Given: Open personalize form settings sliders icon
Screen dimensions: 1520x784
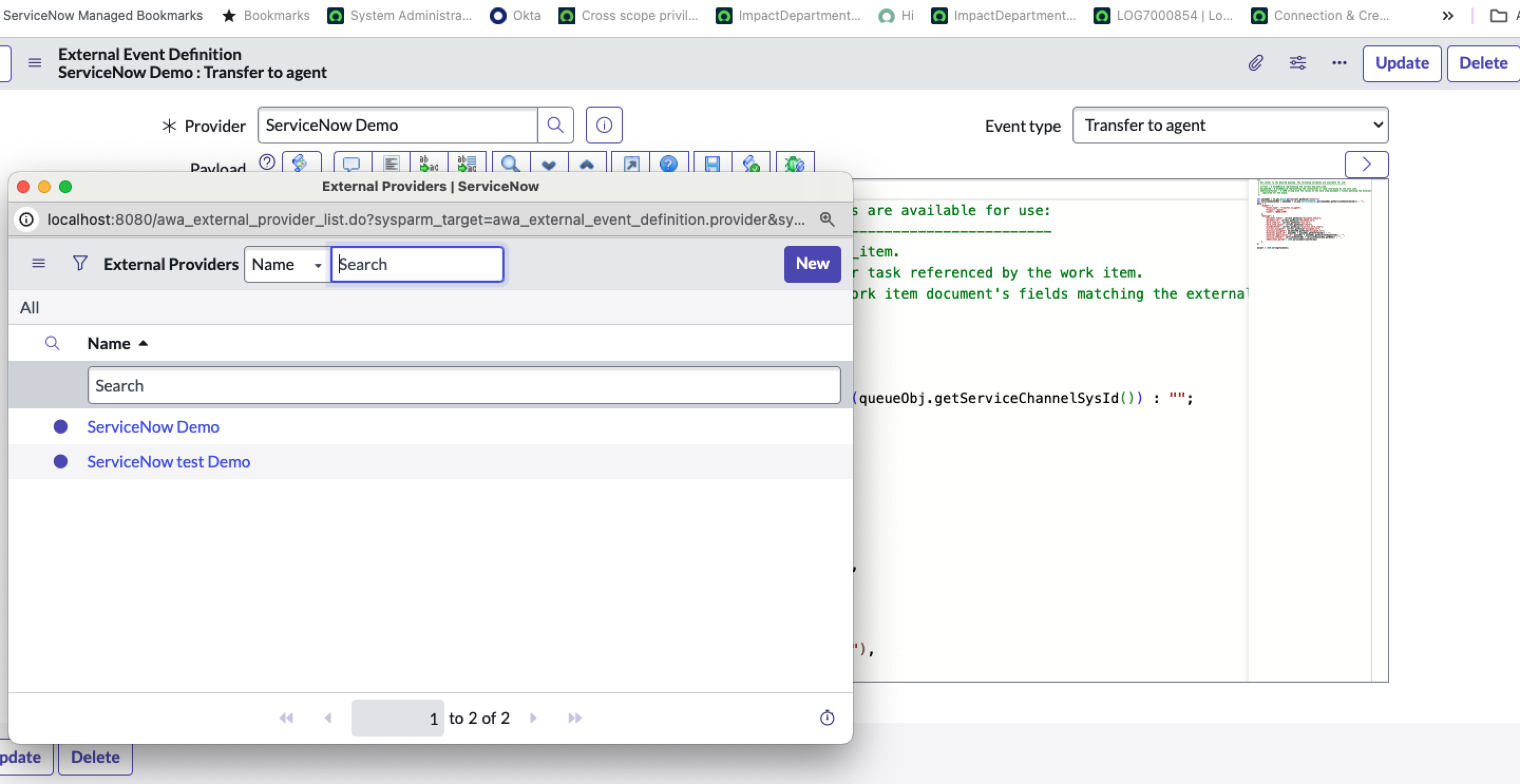Looking at the screenshot, I should 1298,63.
